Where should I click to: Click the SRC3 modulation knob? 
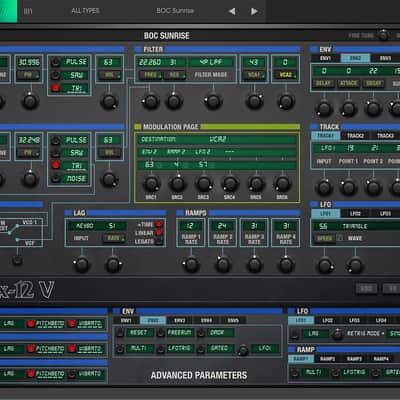[x=203, y=184]
